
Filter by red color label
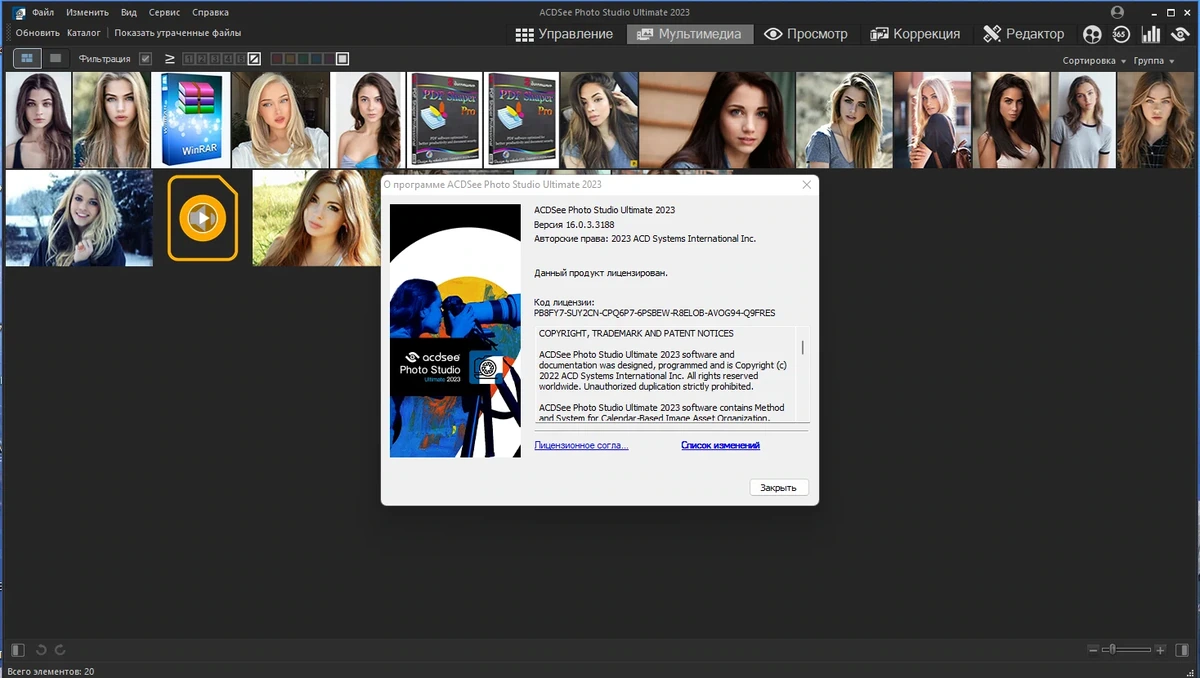pos(277,59)
